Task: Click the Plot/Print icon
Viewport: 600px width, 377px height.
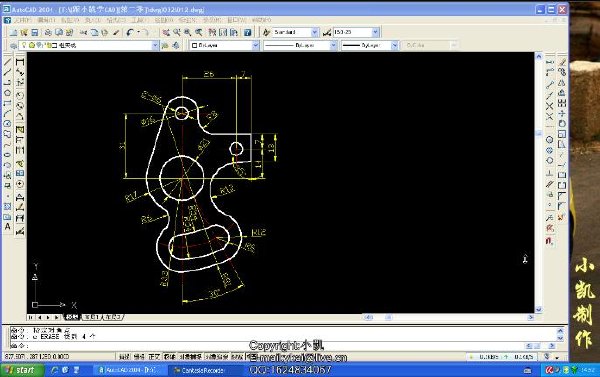Action: 48,33
